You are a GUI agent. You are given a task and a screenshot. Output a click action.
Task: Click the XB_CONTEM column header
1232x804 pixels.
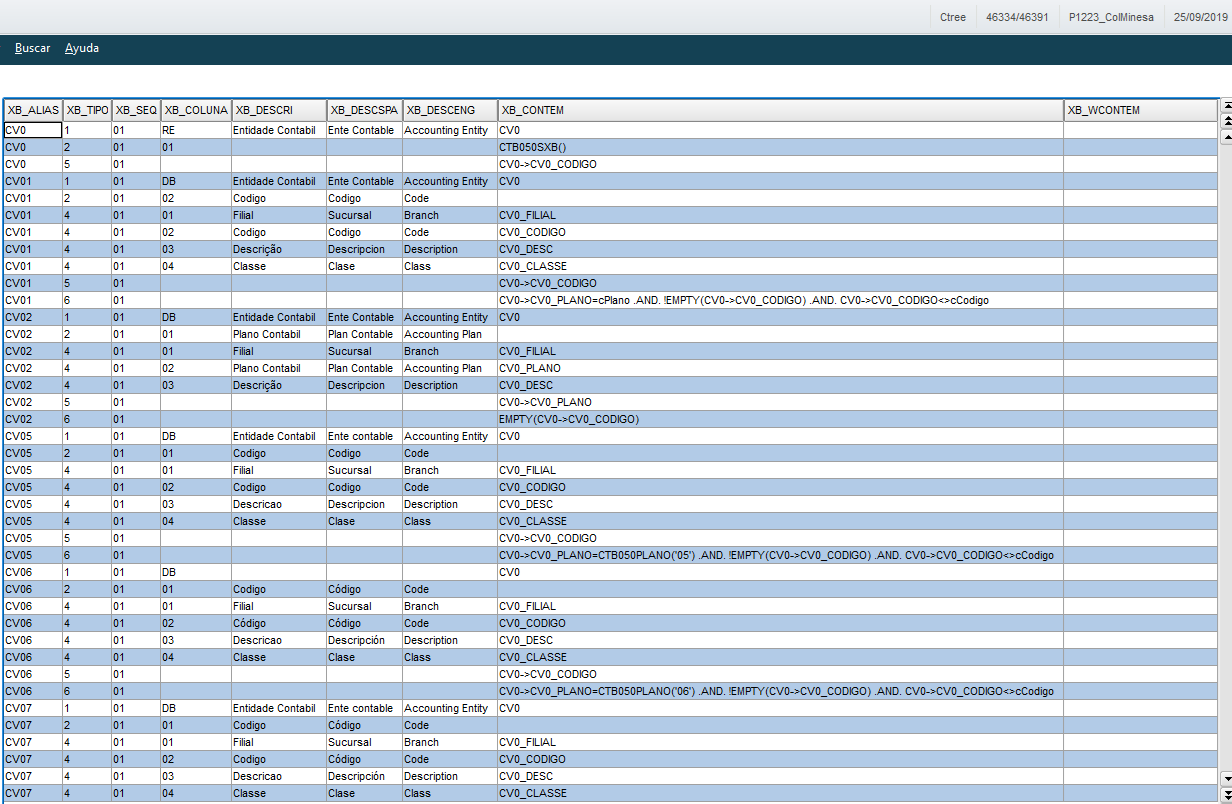pyautogui.click(x=780, y=110)
